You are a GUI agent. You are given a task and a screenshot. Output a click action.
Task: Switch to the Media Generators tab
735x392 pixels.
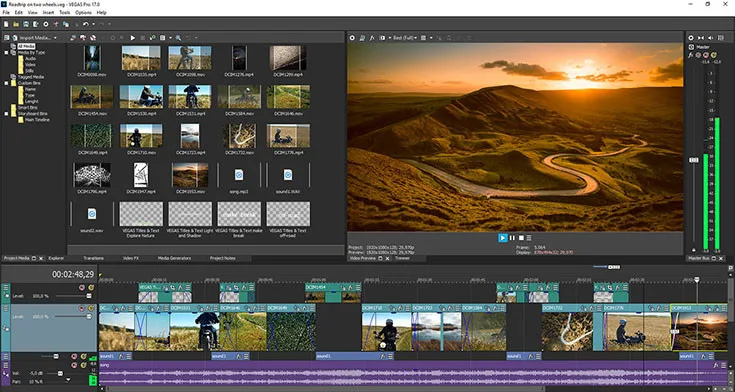pos(174,258)
